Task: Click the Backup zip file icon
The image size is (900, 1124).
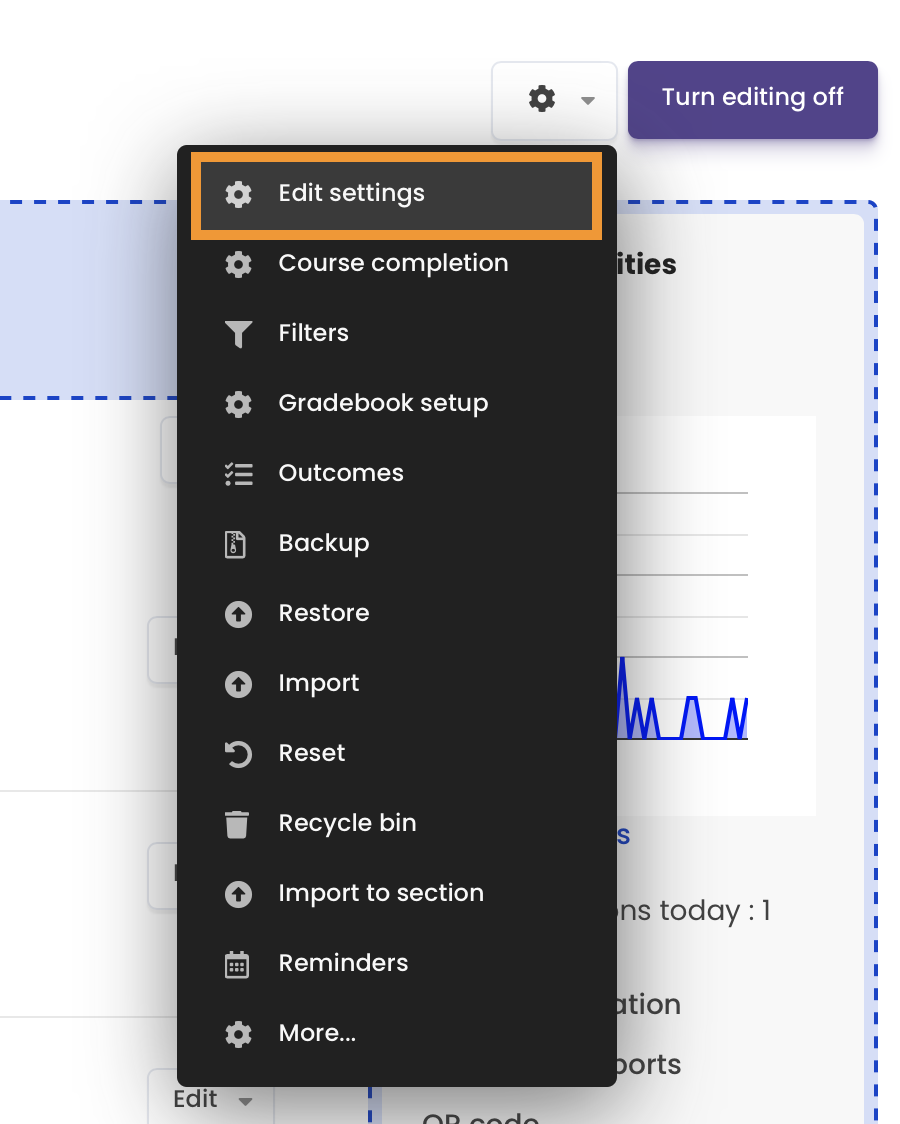Action: [236, 545]
